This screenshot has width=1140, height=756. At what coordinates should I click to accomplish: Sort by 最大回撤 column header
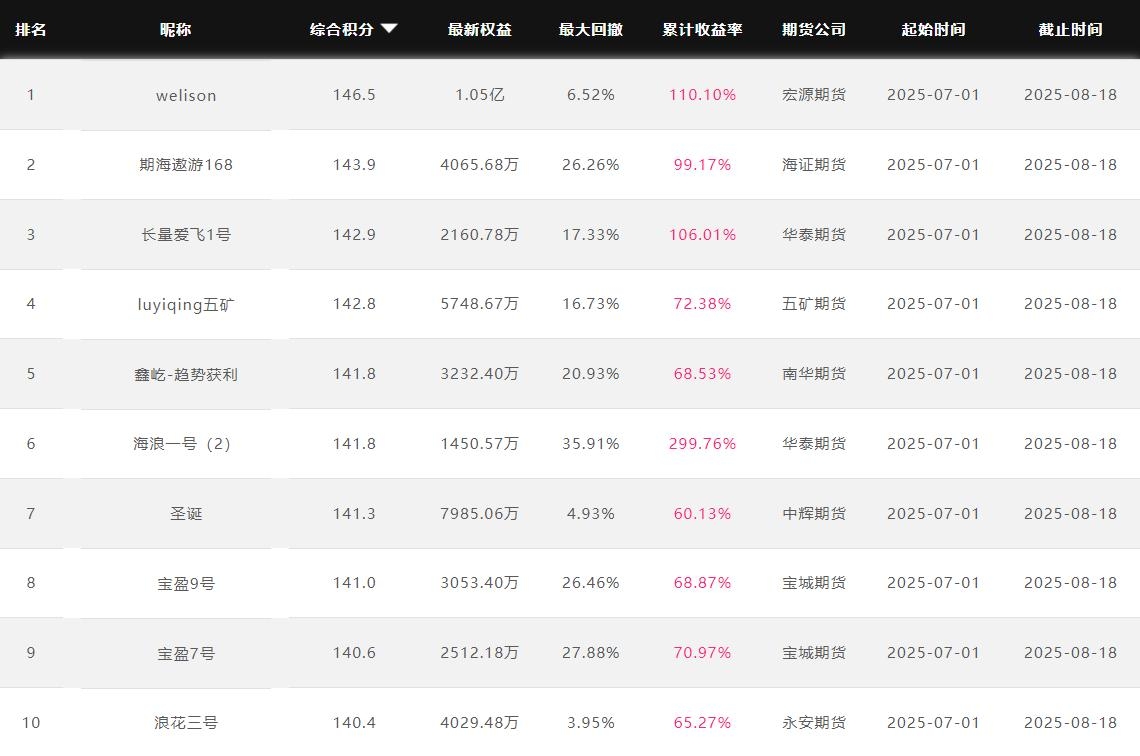click(x=590, y=30)
